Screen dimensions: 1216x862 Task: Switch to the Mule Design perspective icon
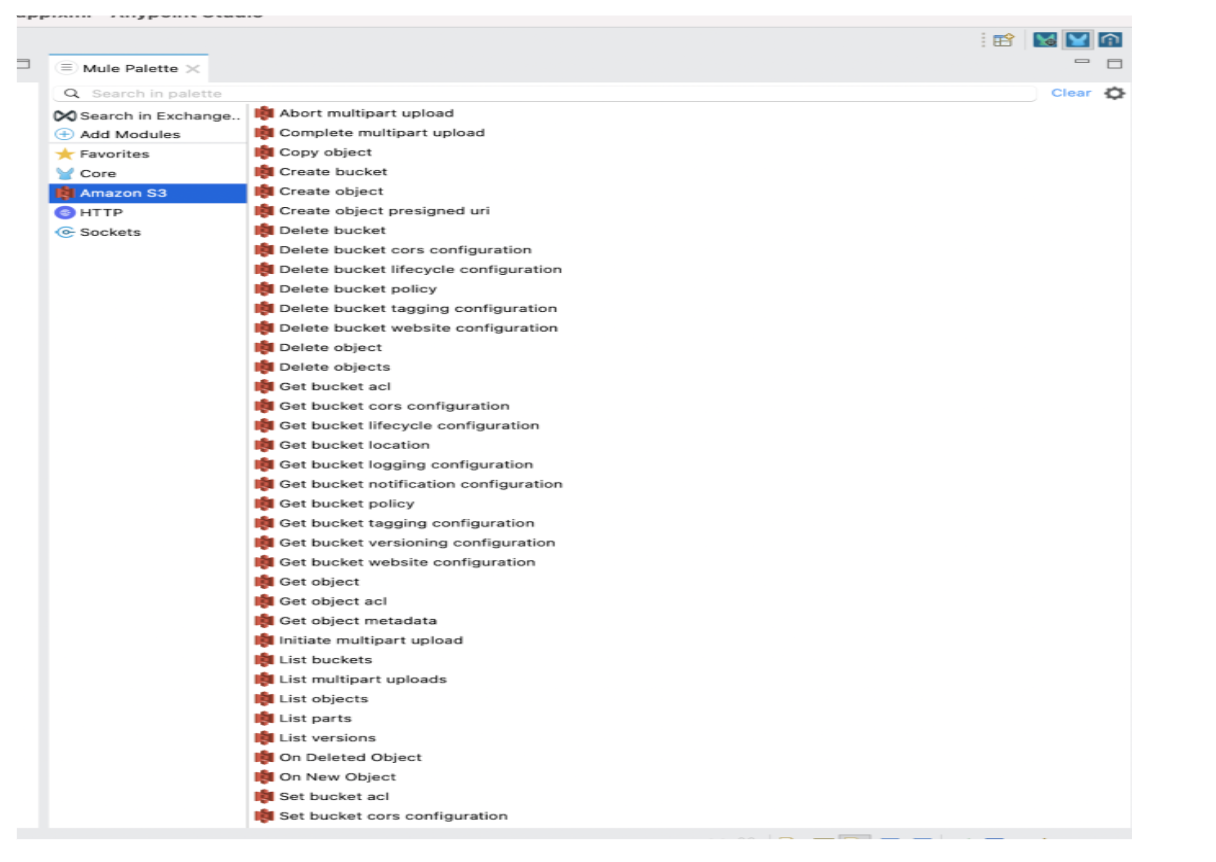1045,40
